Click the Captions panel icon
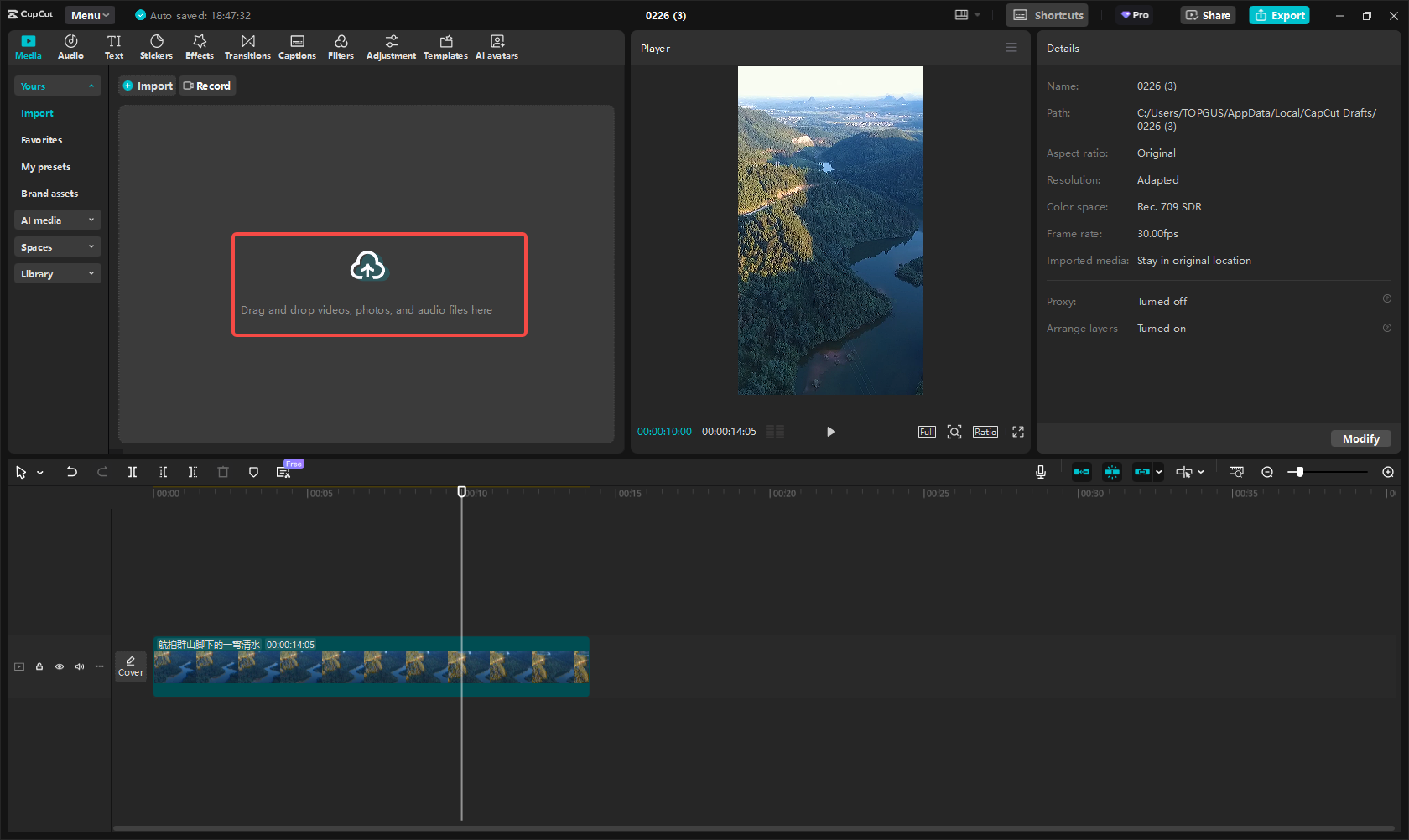This screenshot has width=1409, height=840. click(297, 46)
